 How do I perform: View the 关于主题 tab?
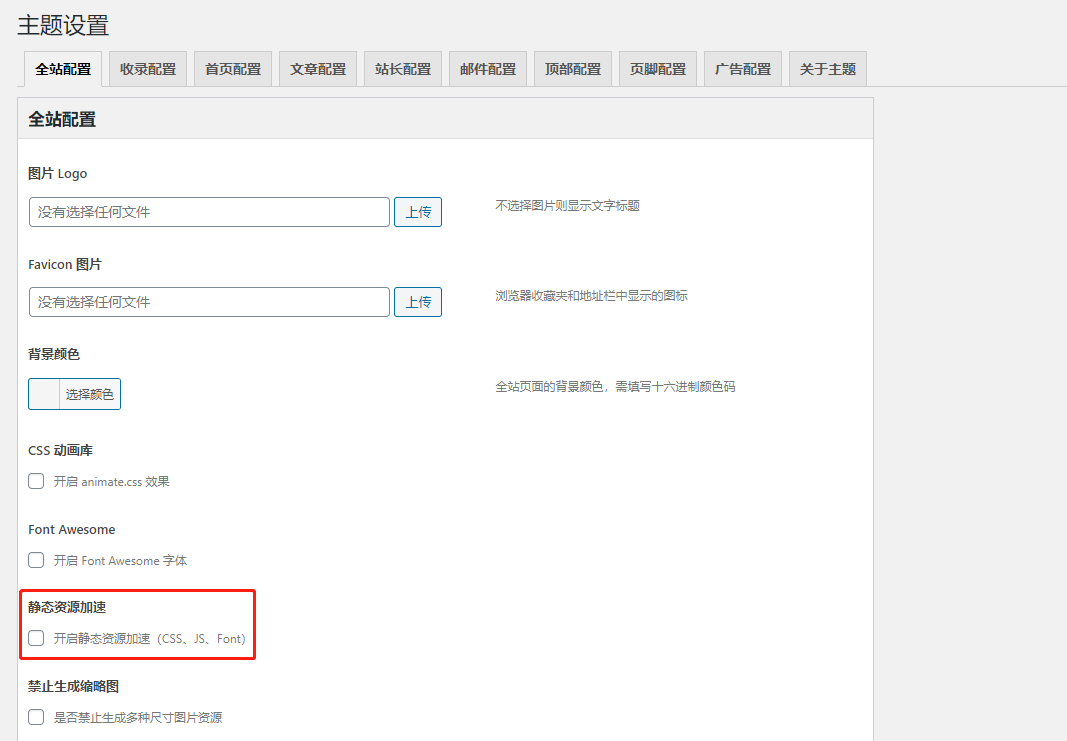[827, 68]
